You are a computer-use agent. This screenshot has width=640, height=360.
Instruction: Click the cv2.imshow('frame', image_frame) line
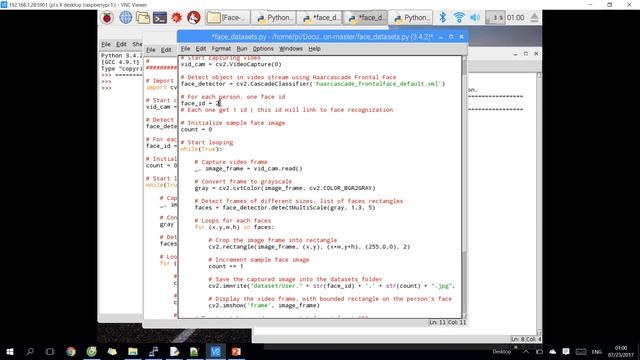pos(264,305)
